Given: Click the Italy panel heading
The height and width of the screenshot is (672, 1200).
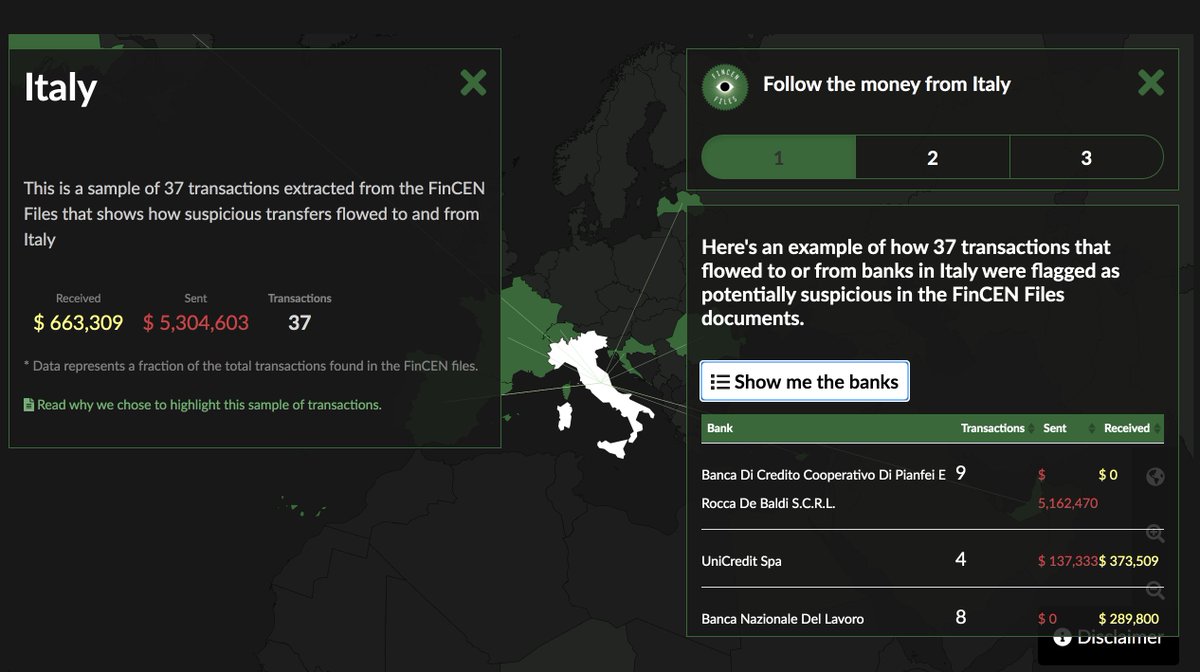Looking at the screenshot, I should tap(60, 88).
